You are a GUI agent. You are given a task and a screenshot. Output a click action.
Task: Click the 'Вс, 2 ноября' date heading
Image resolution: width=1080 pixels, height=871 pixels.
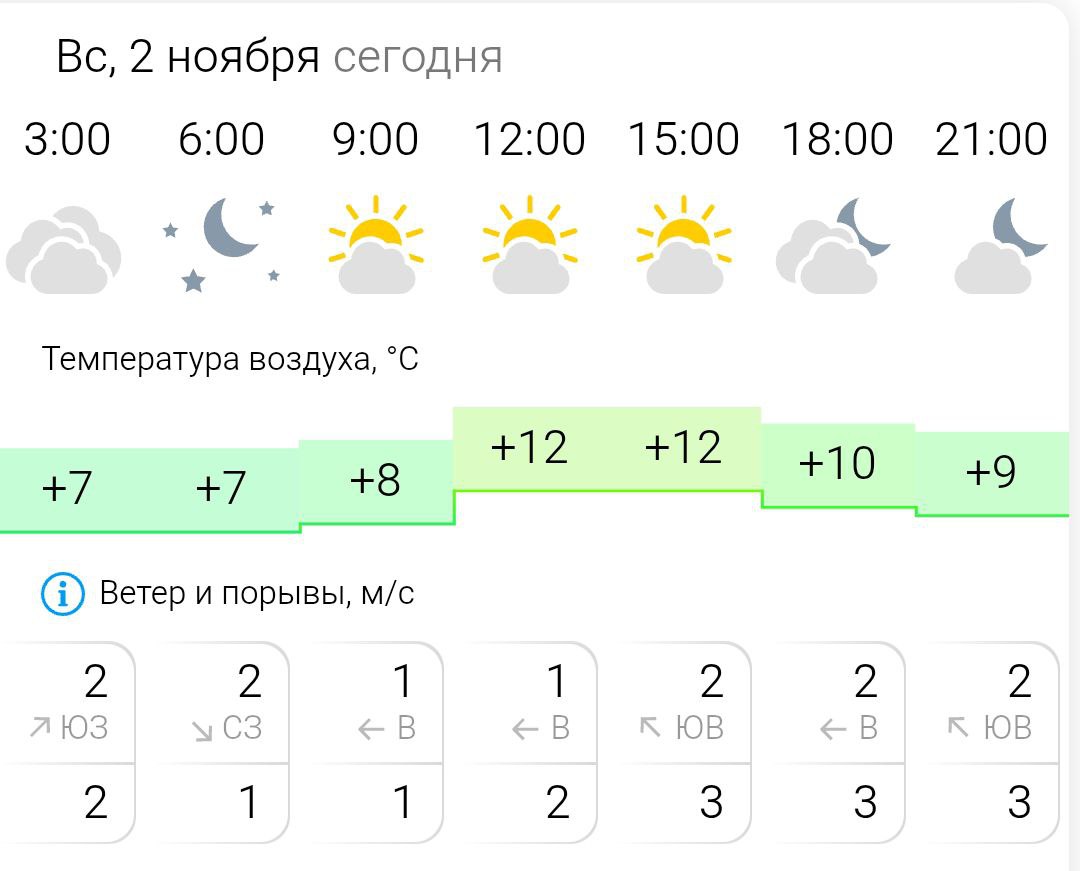click(x=188, y=58)
